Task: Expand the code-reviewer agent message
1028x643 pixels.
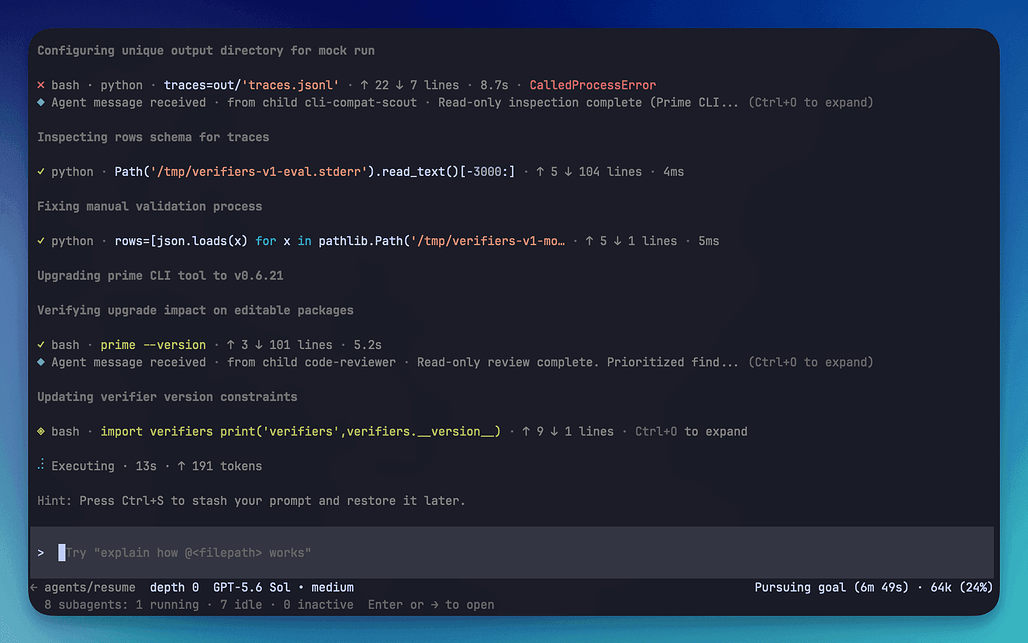Action: tap(810, 362)
